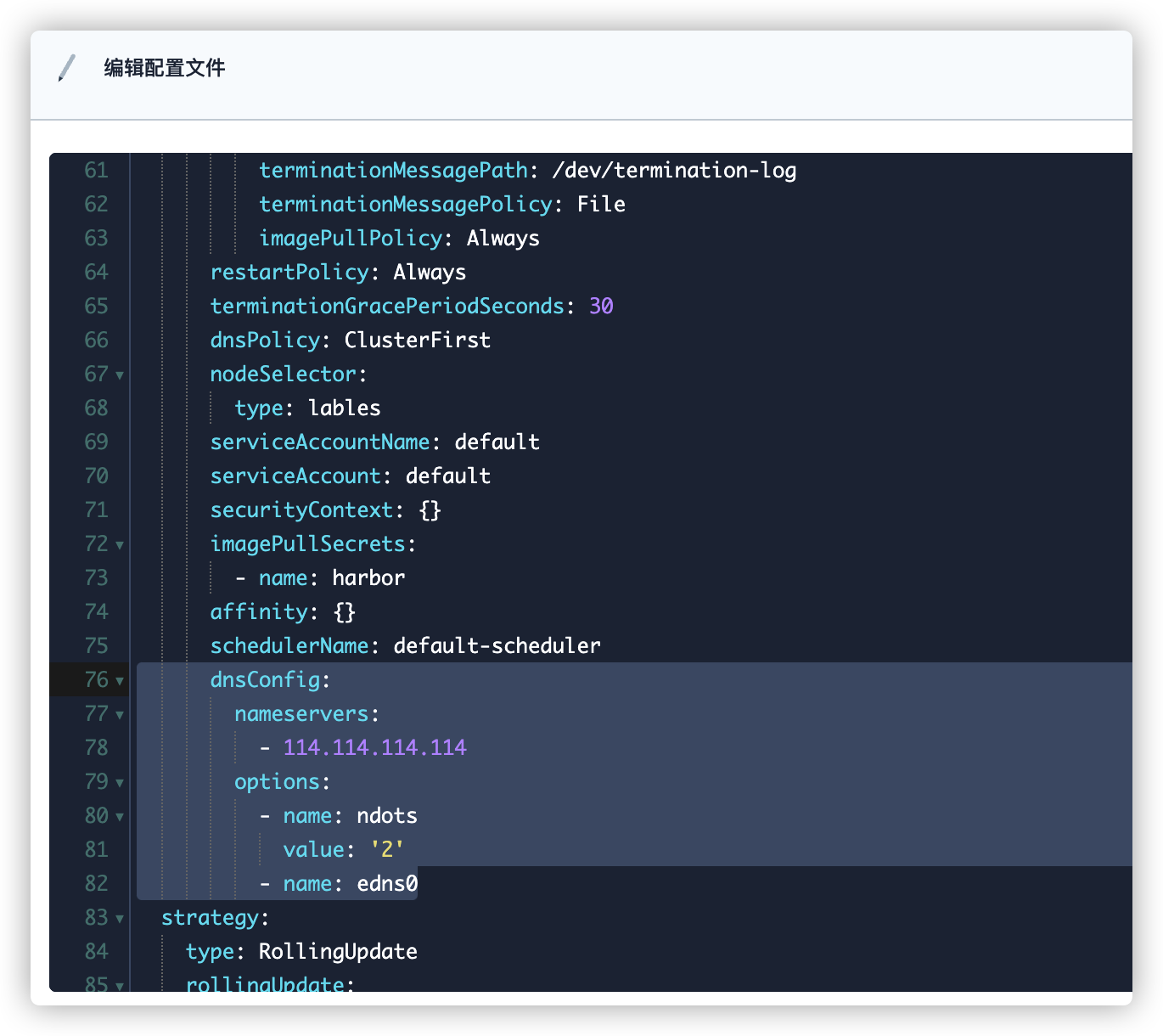Click the nameservers key
1163x1036 pixels.
(x=301, y=713)
